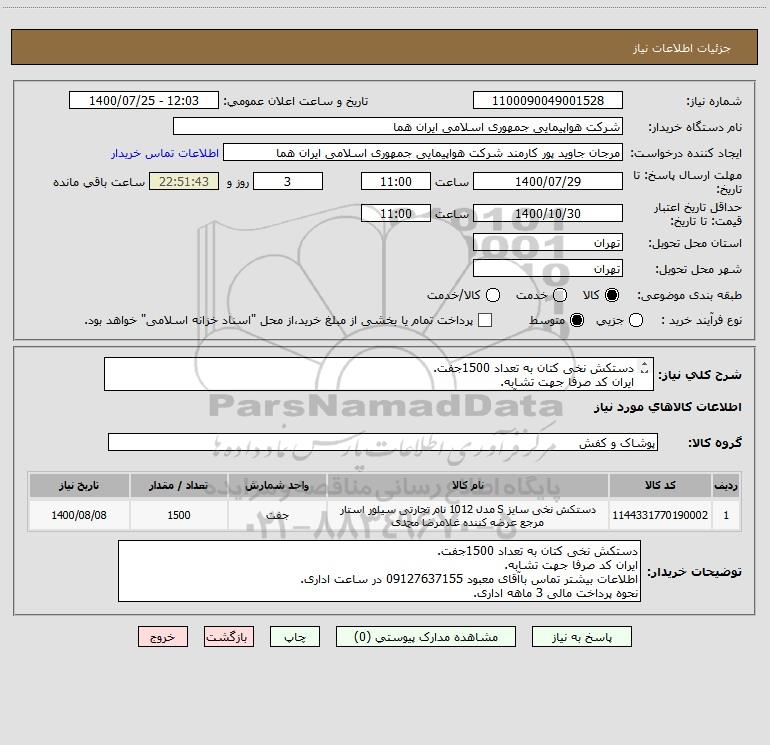Click the response deadline hour field 11:00
Viewport: 770px width, 745px height.
pyautogui.click(x=396, y=181)
